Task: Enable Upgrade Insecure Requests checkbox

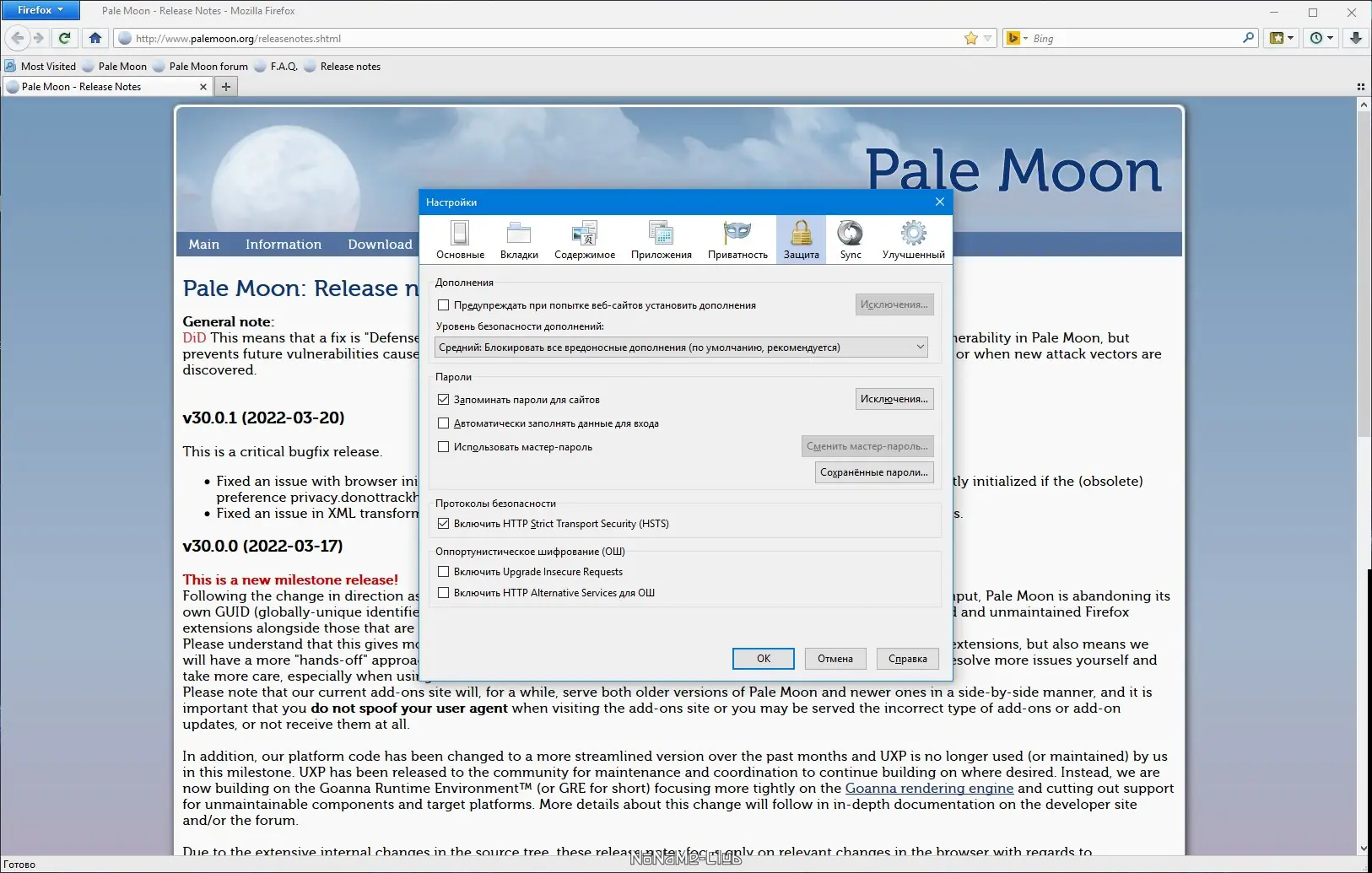Action: point(444,572)
